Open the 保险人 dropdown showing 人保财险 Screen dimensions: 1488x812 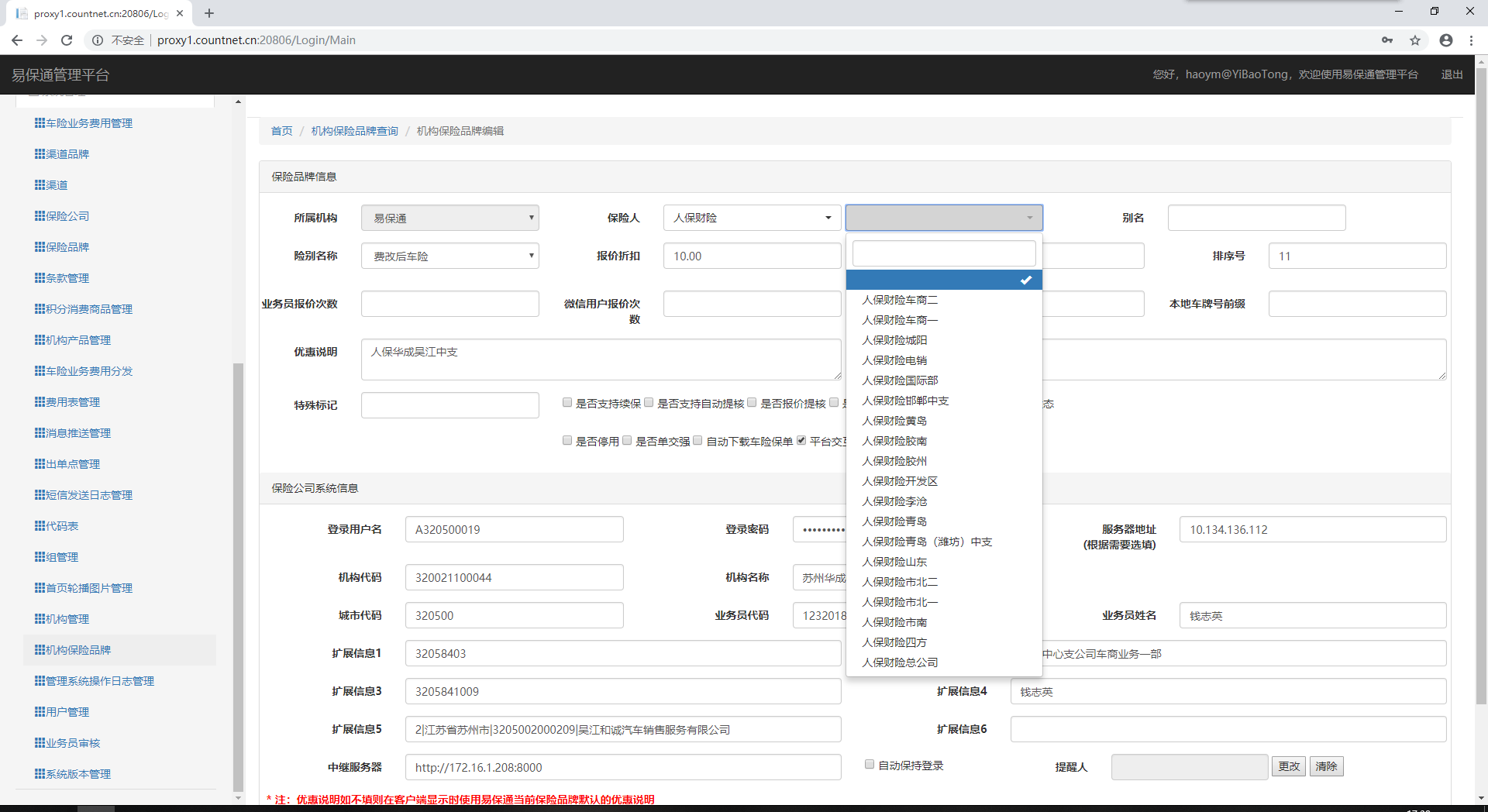point(752,218)
